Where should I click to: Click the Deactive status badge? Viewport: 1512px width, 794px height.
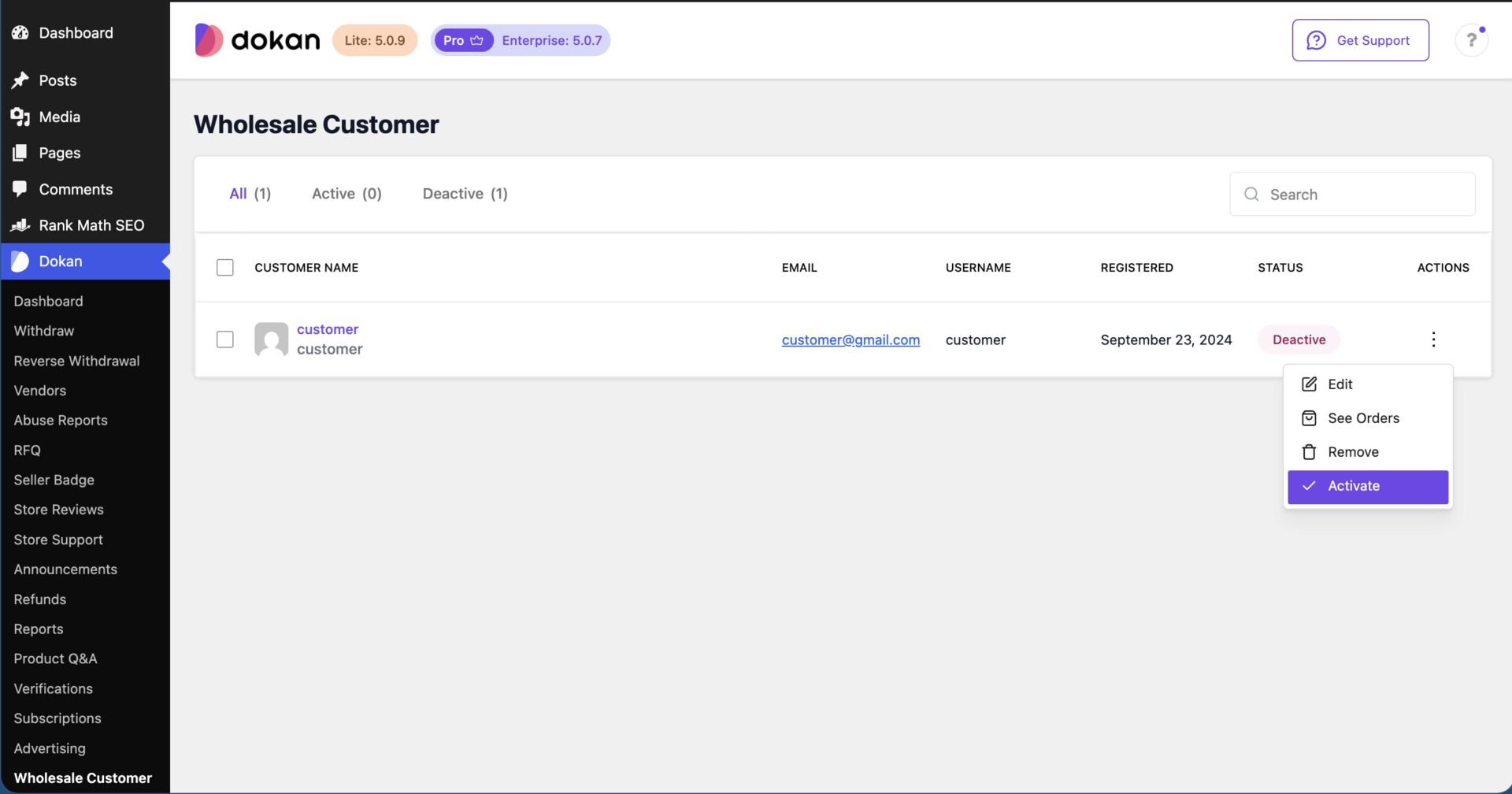1299,339
